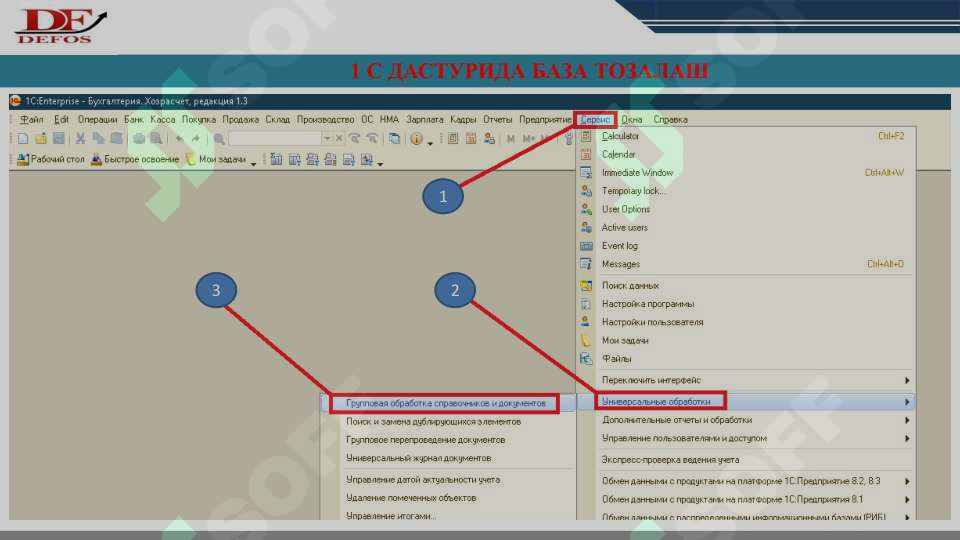Viewport: 960px width, 540px height.
Task: Click the Copy toolbar icon
Action: point(98,139)
